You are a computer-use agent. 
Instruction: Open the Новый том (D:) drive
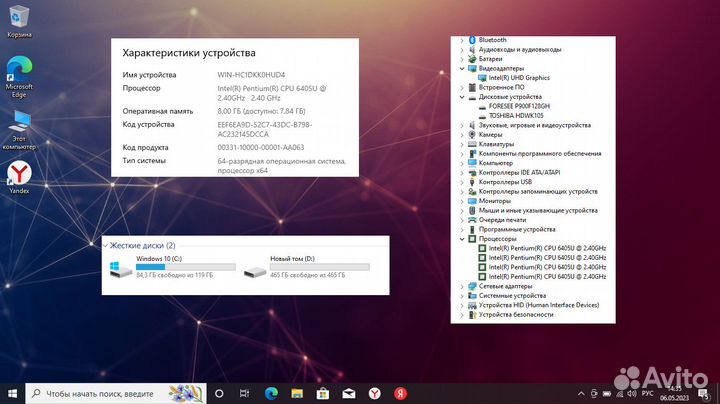coord(306,267)
